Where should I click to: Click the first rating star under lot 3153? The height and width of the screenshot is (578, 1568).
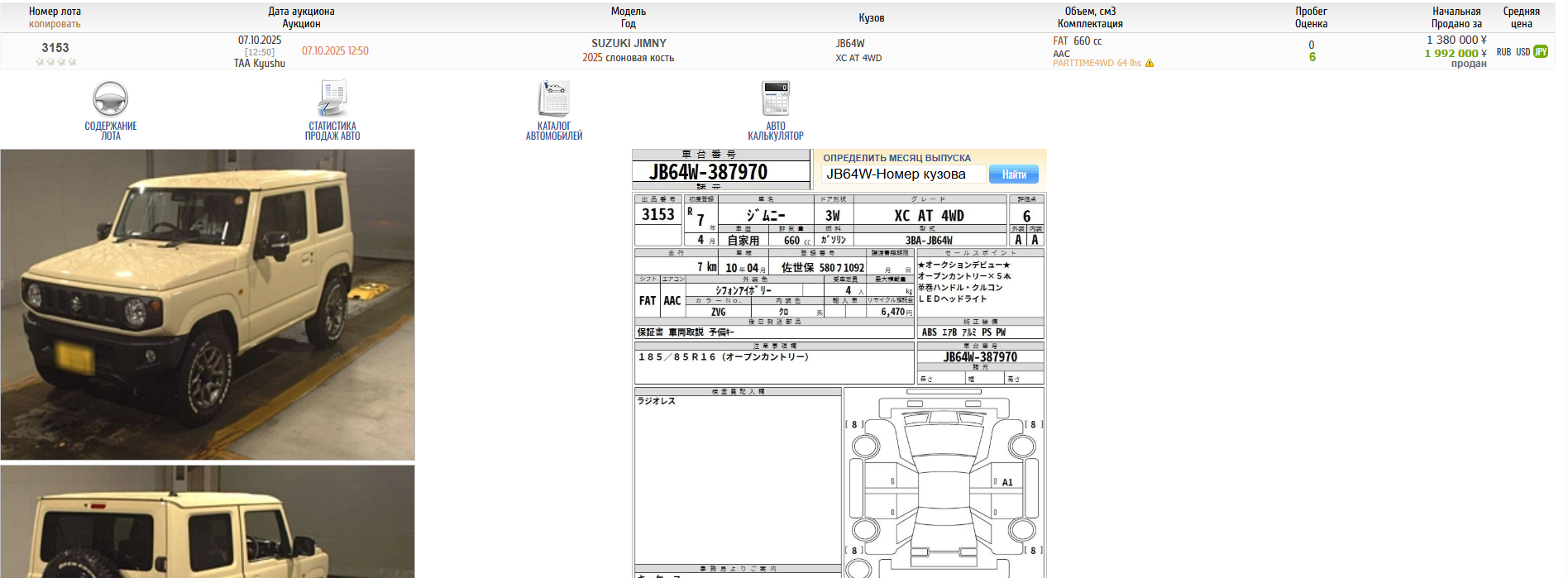click(x=39, y=62)
